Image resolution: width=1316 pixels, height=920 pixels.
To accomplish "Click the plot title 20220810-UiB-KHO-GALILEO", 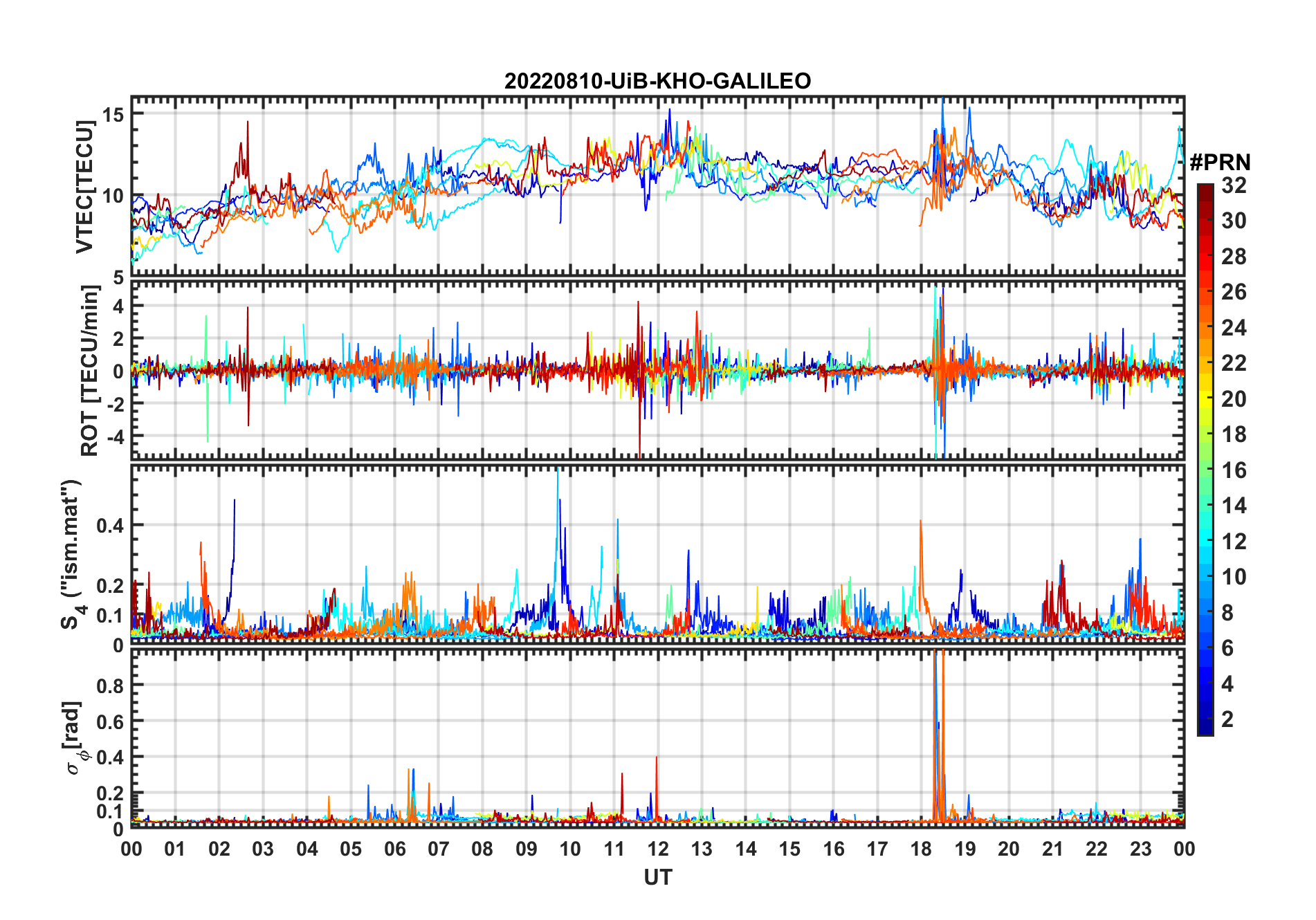I will [657, 81].
